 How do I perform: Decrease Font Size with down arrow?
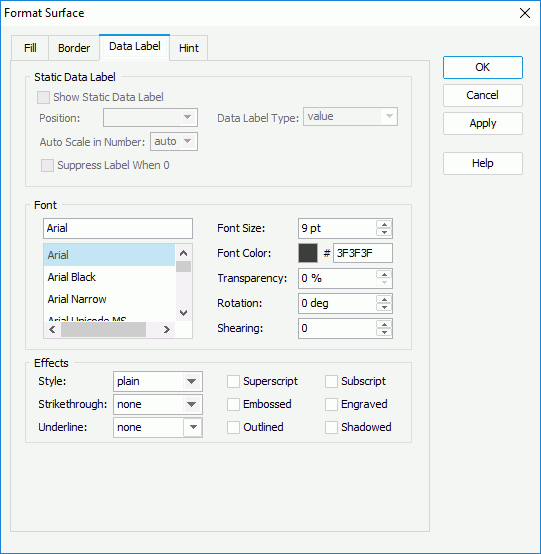point(384,232)
